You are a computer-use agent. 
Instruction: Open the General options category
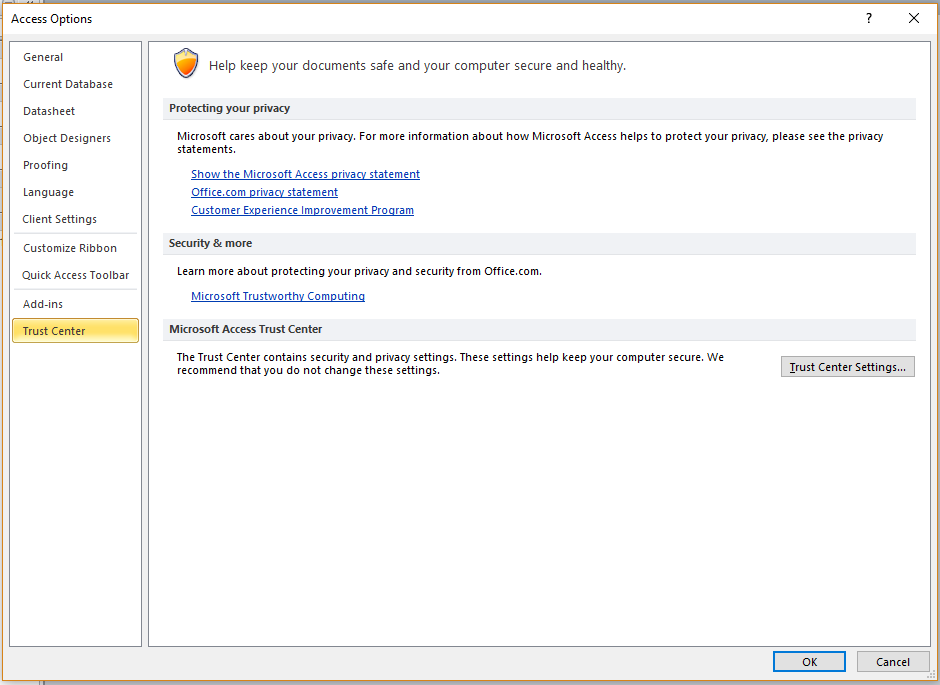tap(43, 57)
